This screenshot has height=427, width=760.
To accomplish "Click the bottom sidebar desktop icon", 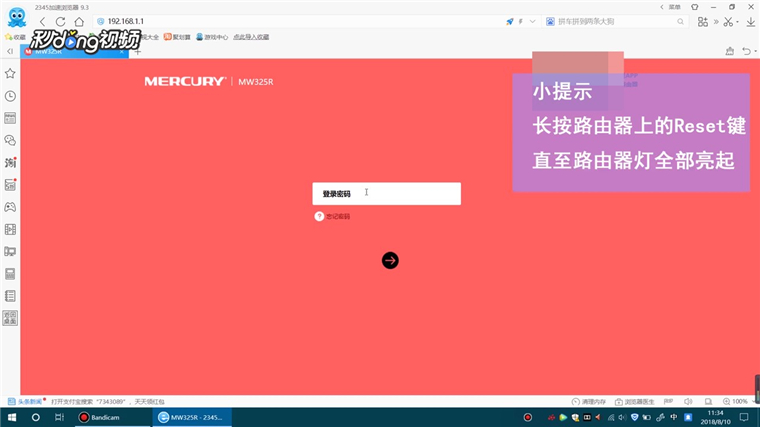I will tap(10, 318).
